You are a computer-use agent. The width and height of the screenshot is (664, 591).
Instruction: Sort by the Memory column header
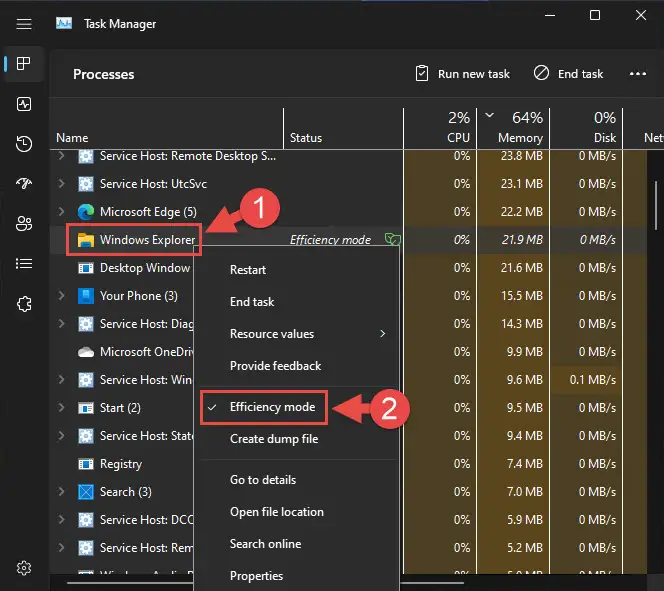(x=513, y=129)
